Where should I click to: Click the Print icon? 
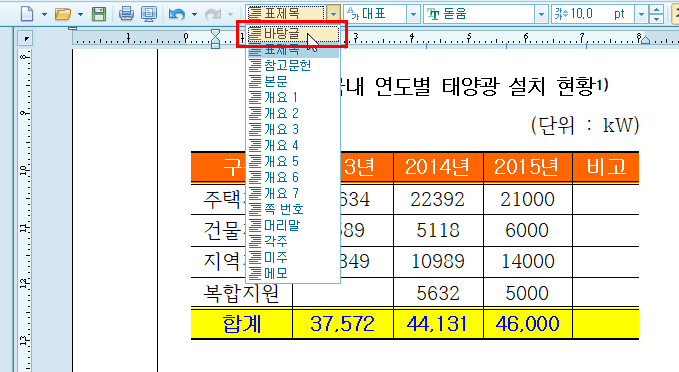click(126, 14)
